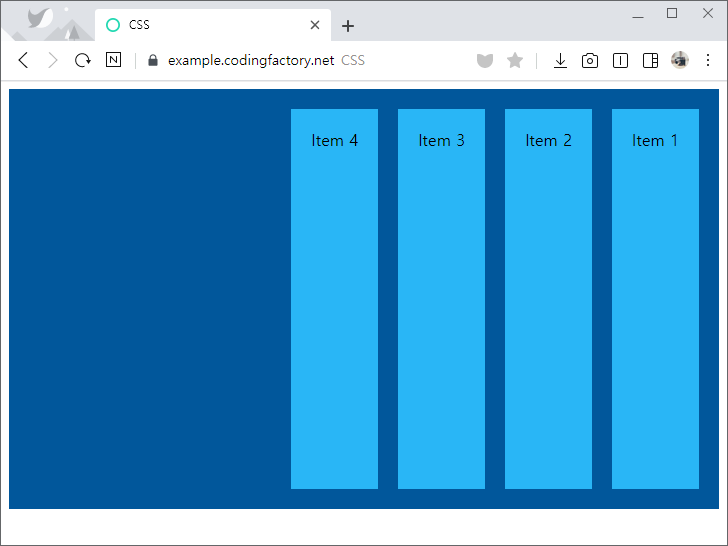Go back to the previous page
The width and height of the screenshot is (728, 546).
click(23, 60)
